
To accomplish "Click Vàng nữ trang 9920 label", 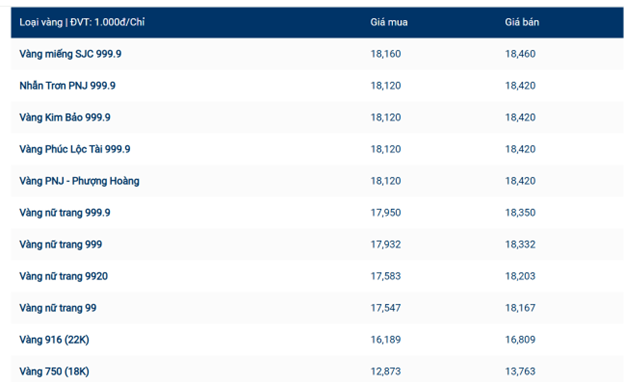I will pyautogui.click(x=64, y=276).
